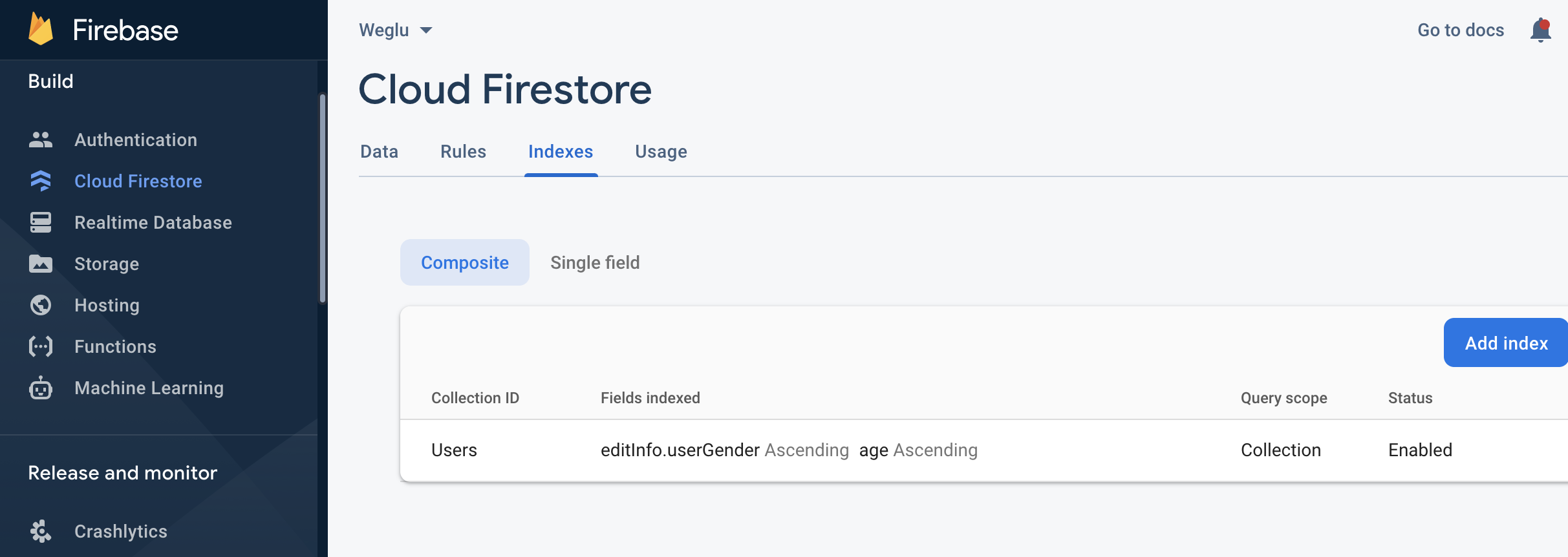Click the Collection ID column header

click(475, 398)
